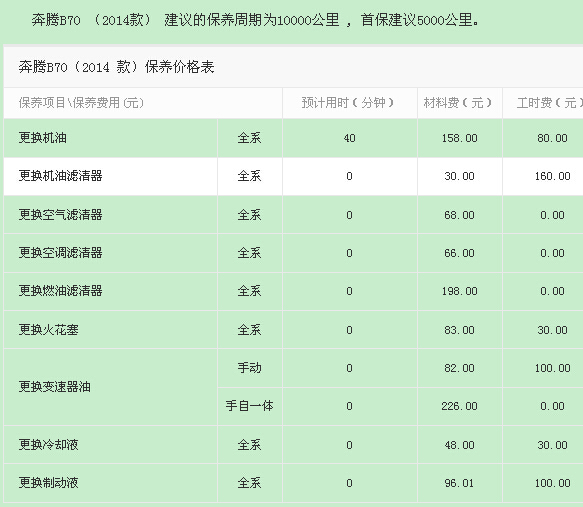Click the 更换空气滤清器 item
Screen dimensions: 583x507
point(61,215)
